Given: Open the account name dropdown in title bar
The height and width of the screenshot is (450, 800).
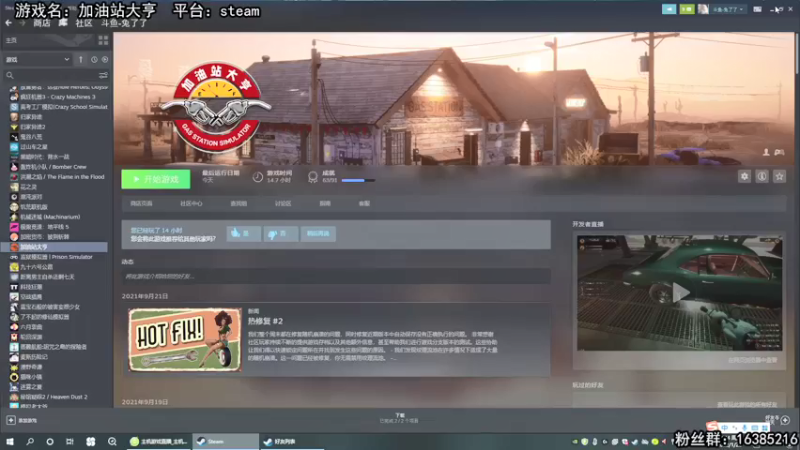Looking at the screenshot, I should [728, 9].
